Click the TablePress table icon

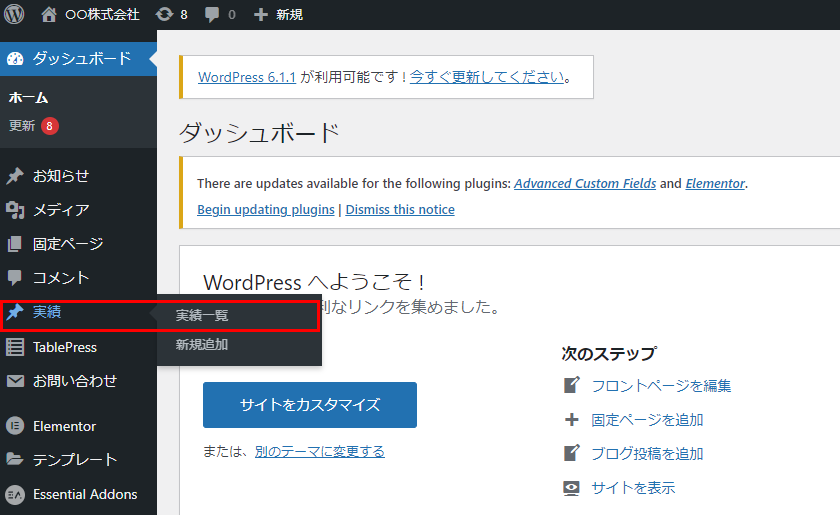coord(15,347)
